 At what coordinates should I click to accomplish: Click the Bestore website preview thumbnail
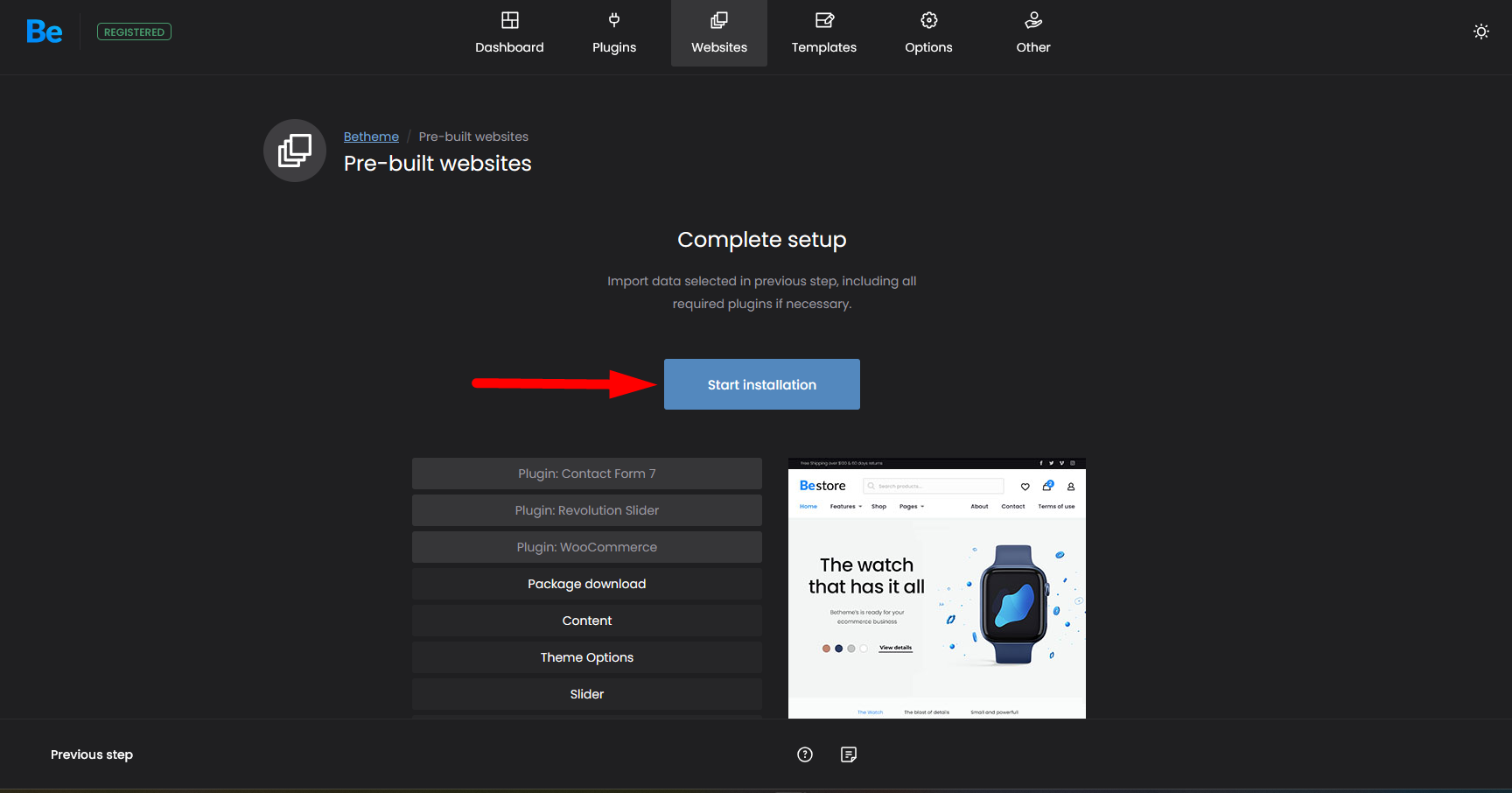click(936, 588)
